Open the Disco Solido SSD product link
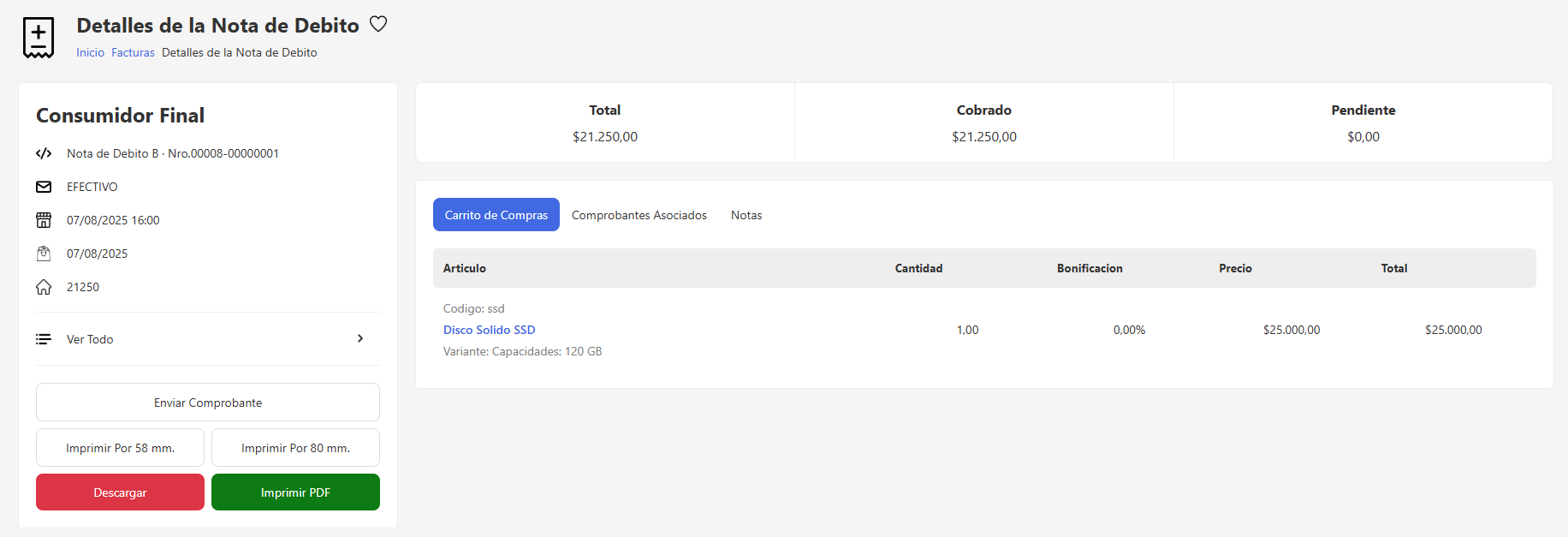This screenshot has width=1568, height=537. pyautogui.click(x=489, y=330)
